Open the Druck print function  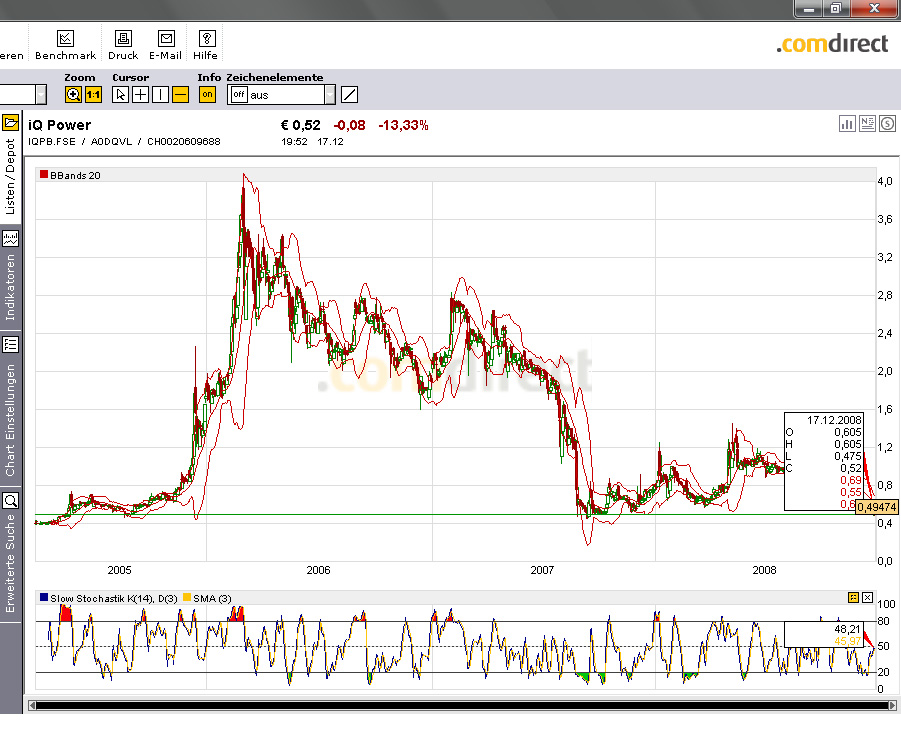(122, 43)
